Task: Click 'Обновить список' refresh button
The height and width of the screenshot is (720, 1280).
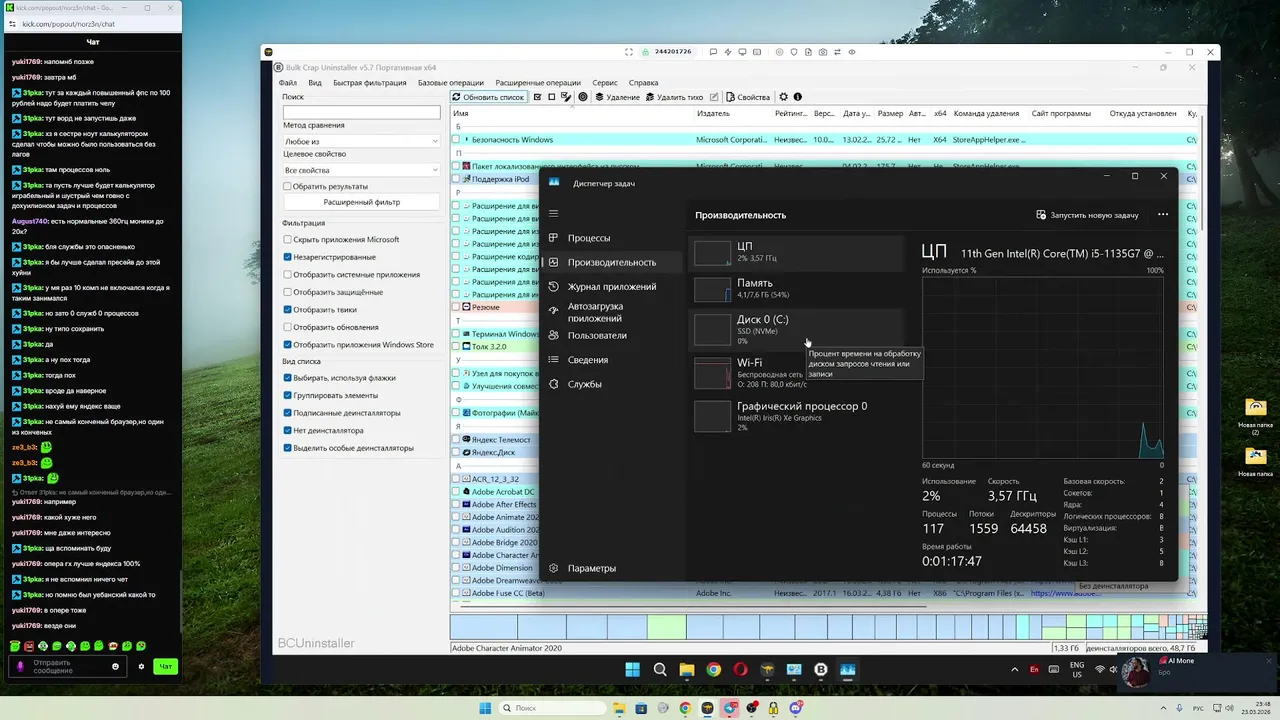Action: pos(488,97)
